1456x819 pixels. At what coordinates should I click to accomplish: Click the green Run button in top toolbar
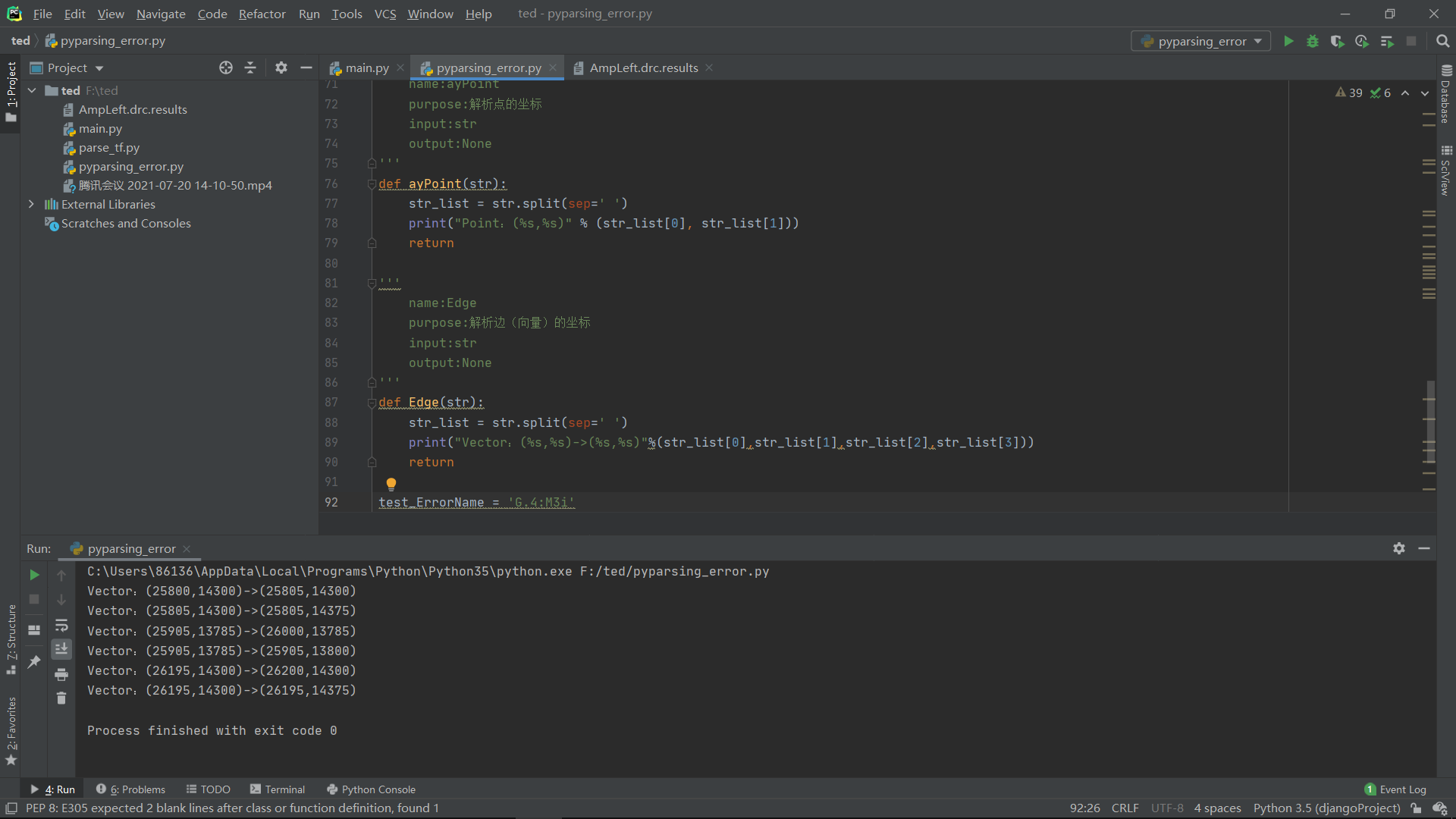(x=1288, y=42)
